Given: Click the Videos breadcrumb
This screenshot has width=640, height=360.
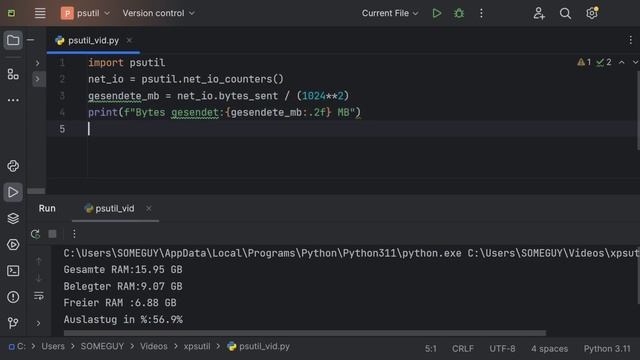Looking at the screenshot, I should click(x=154, y=347).
